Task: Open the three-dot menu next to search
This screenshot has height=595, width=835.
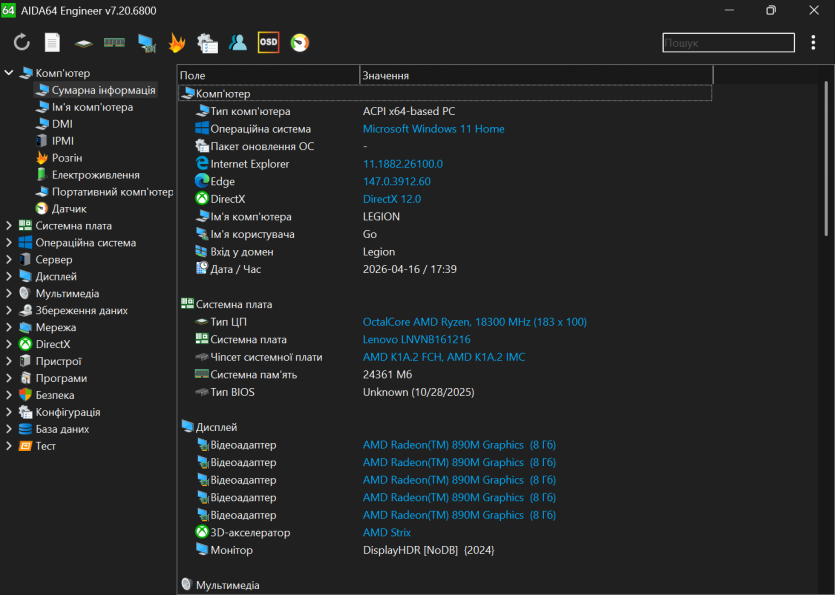Action: pyautogui.click(x=812, y=42)
